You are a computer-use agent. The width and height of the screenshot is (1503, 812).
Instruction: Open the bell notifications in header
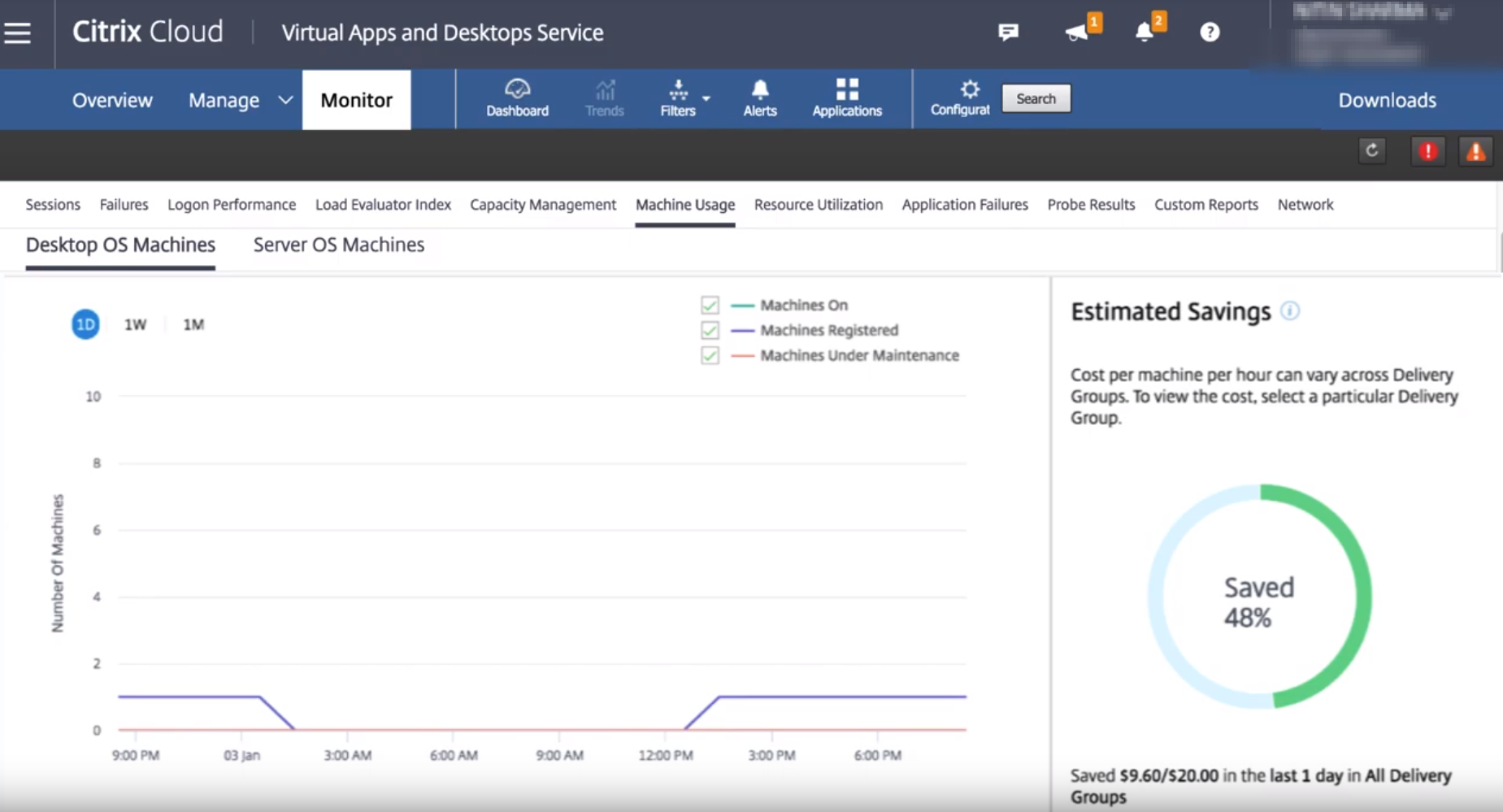pyautogui.click(x=1145, y=33)
